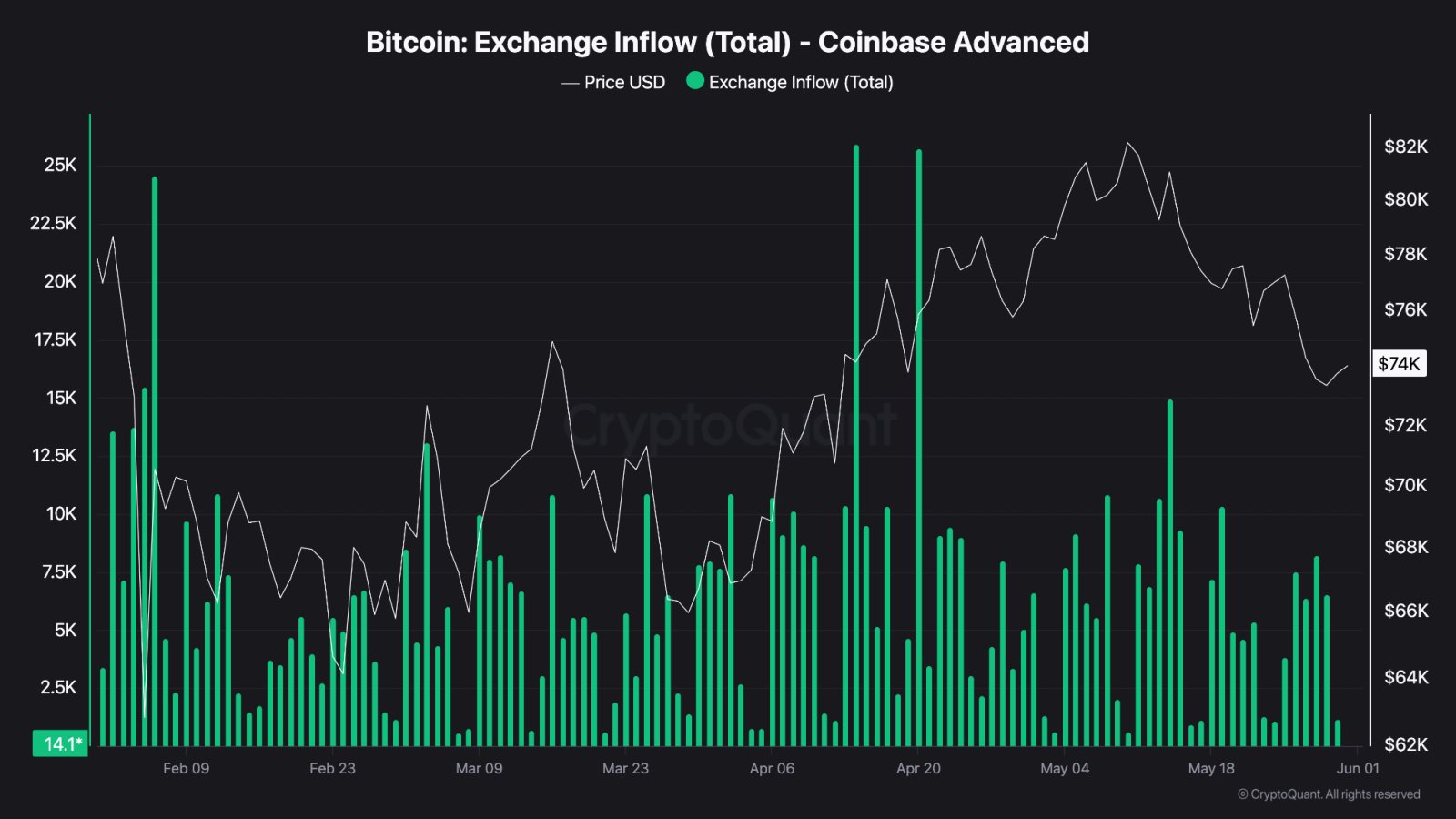1456x819 pixels.
Task: Select the Mar 09 date marker
Action: click(x=479, y=768)
